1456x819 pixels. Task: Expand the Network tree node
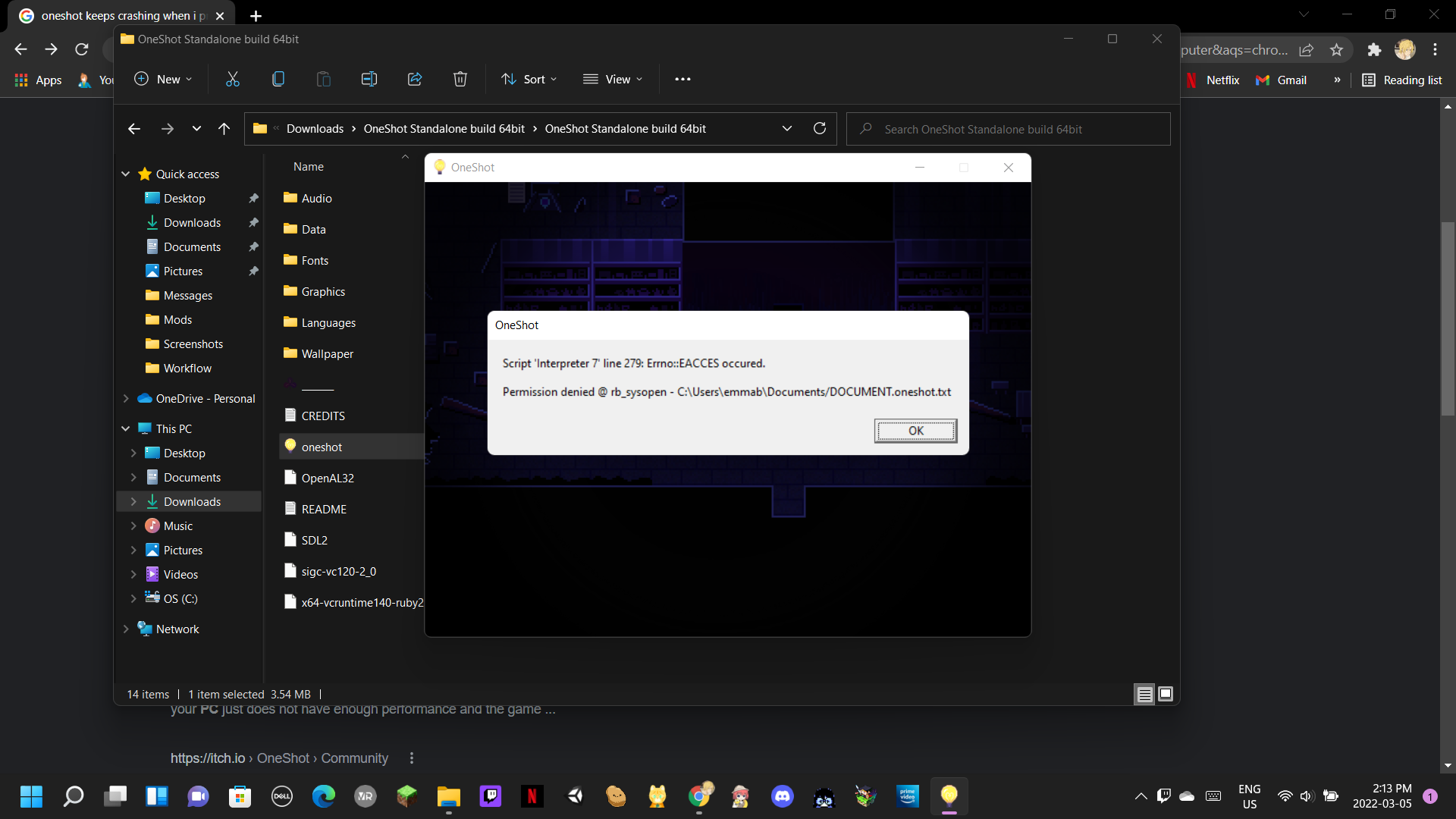coord(126,629)
